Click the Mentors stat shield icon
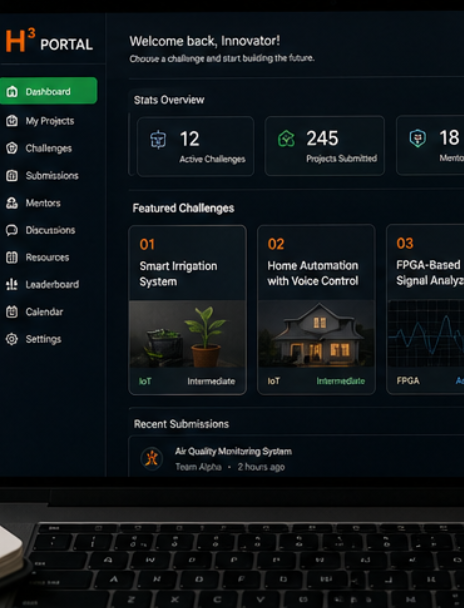 [x=417, y=138]
